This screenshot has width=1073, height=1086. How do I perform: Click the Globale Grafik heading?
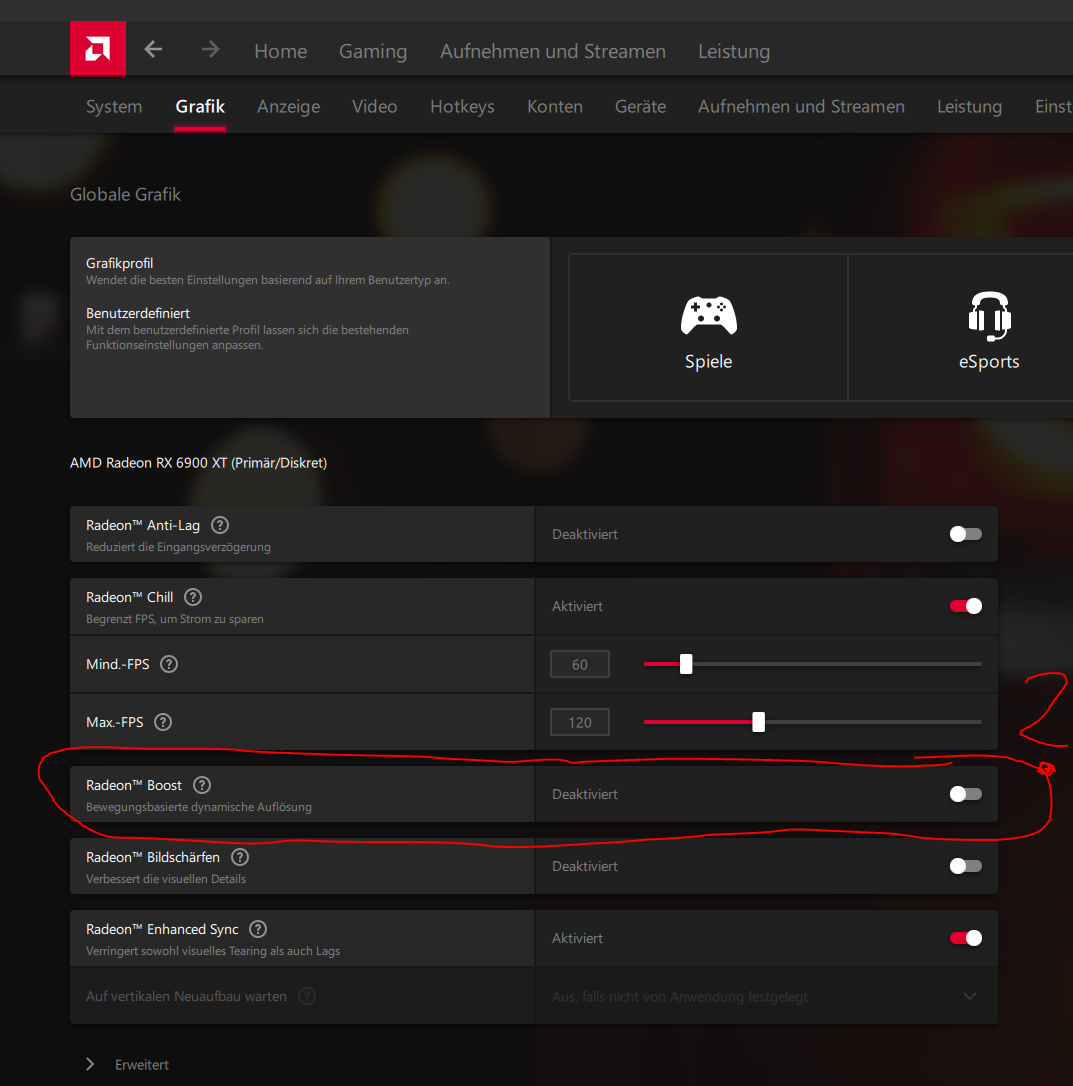click(x=125, y=195)
